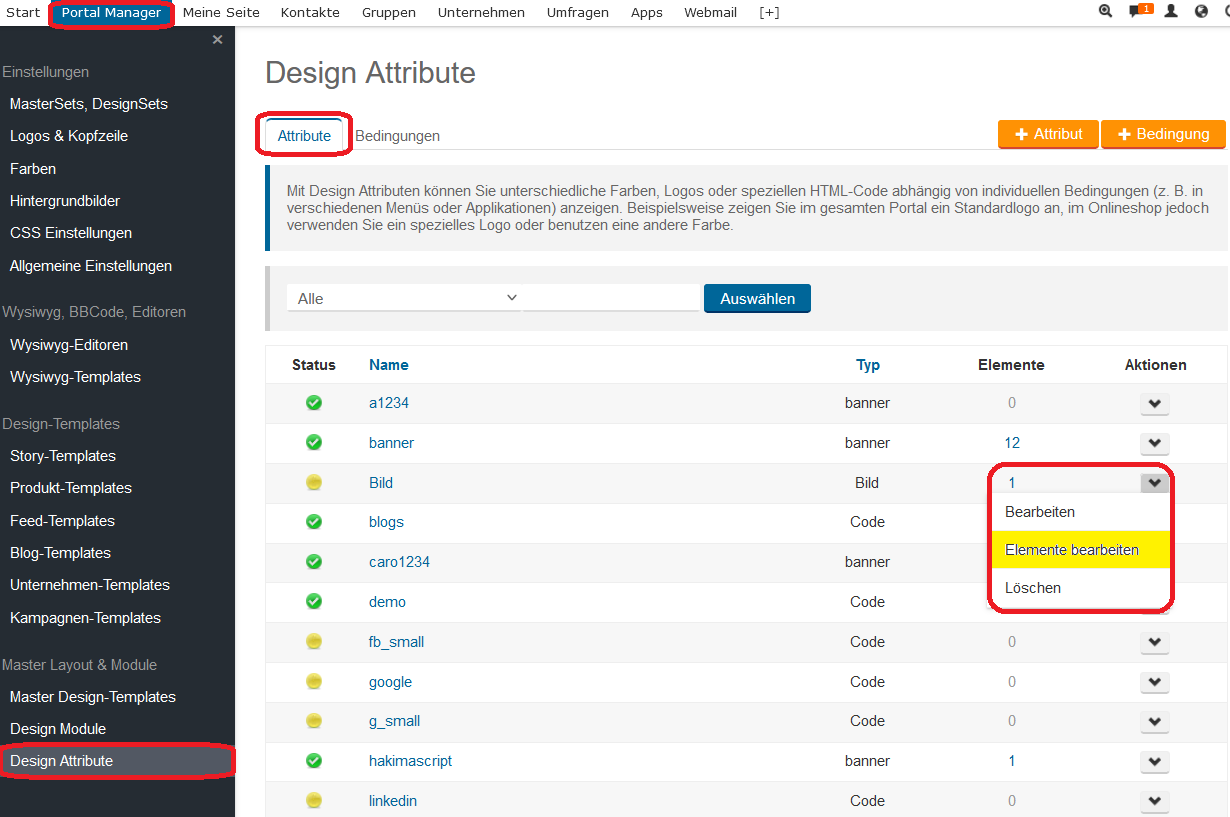Expand actions dropdown for hakimascript row
Viewport: 1230px width, 817px height.
pyautogui.click(x=1155, y=762)
